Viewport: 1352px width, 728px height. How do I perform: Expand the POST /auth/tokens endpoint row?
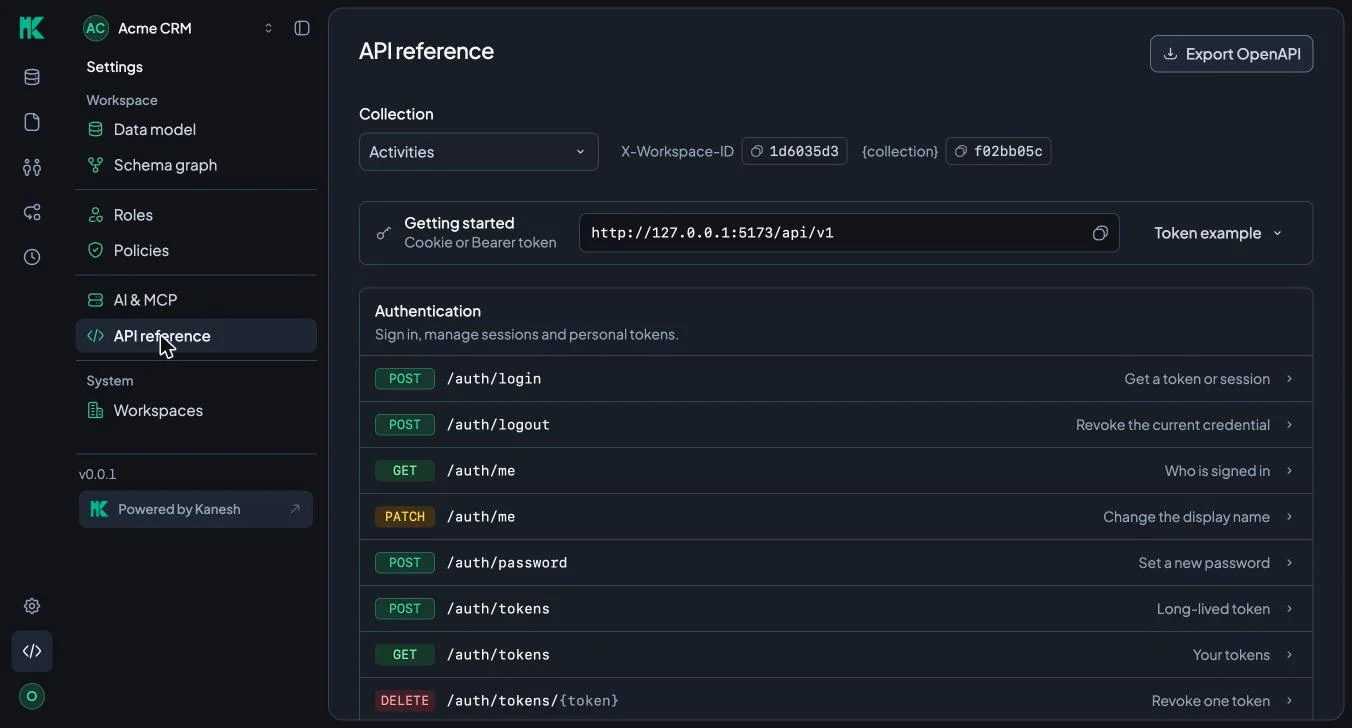point(836,609)
